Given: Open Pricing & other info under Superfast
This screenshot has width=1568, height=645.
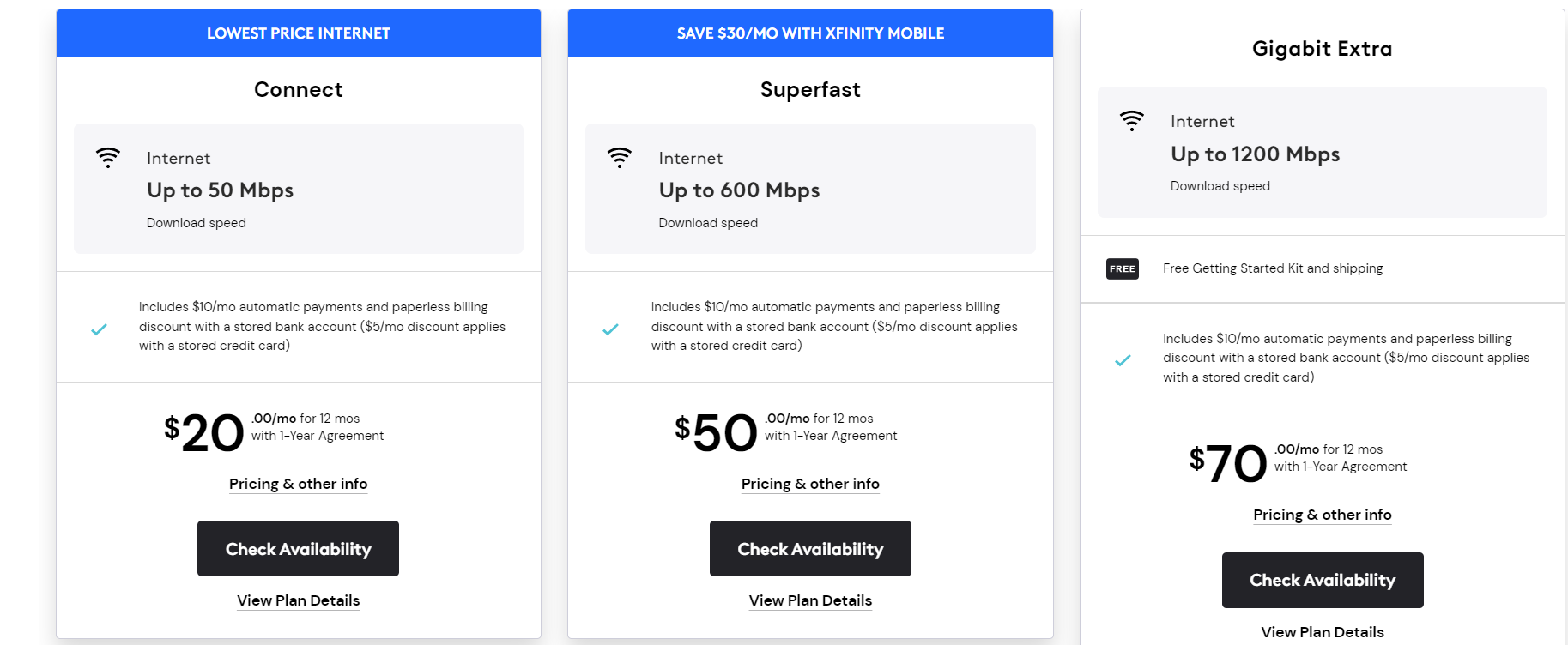Looking at the screenshot, I should [x=809, y=484].
